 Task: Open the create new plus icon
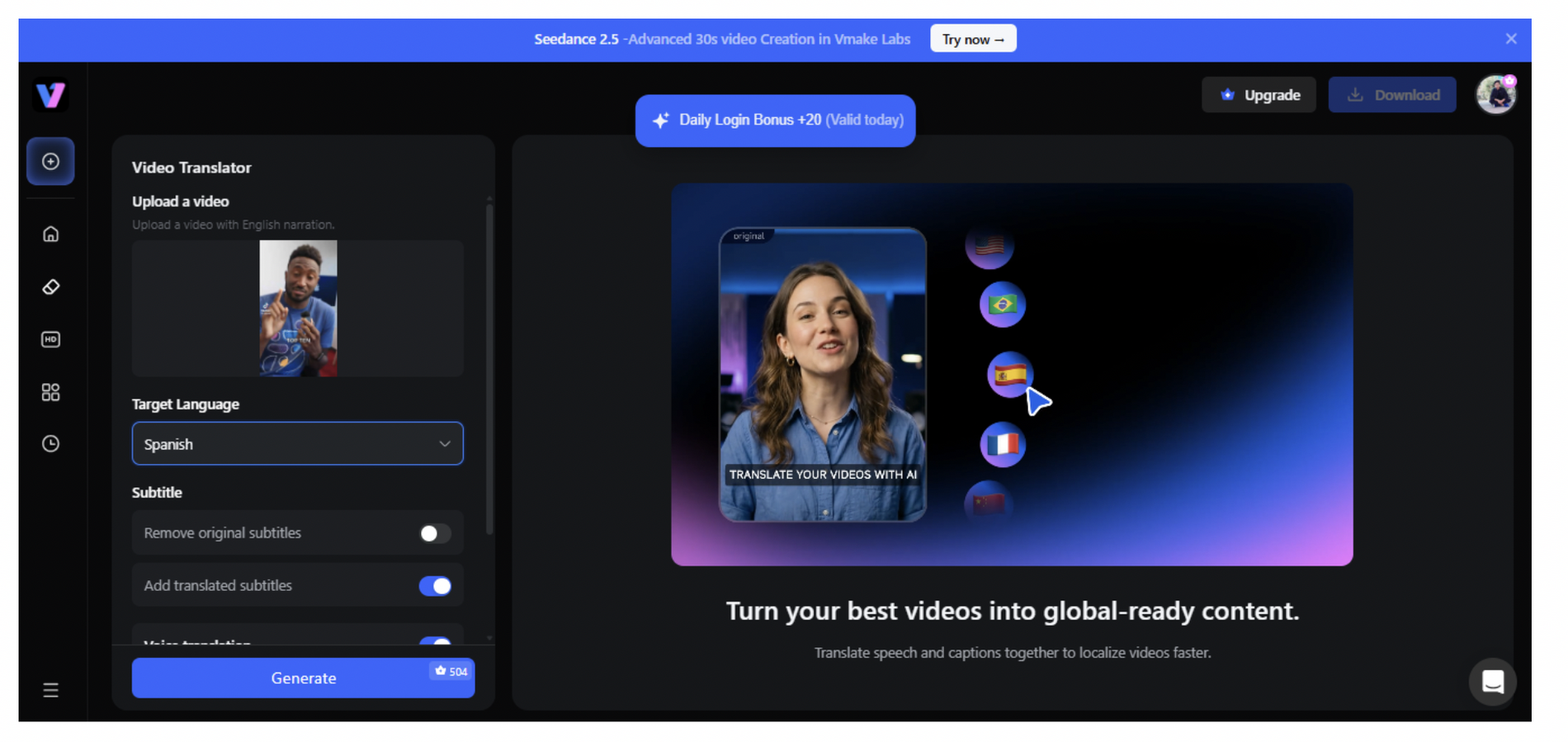50,161
